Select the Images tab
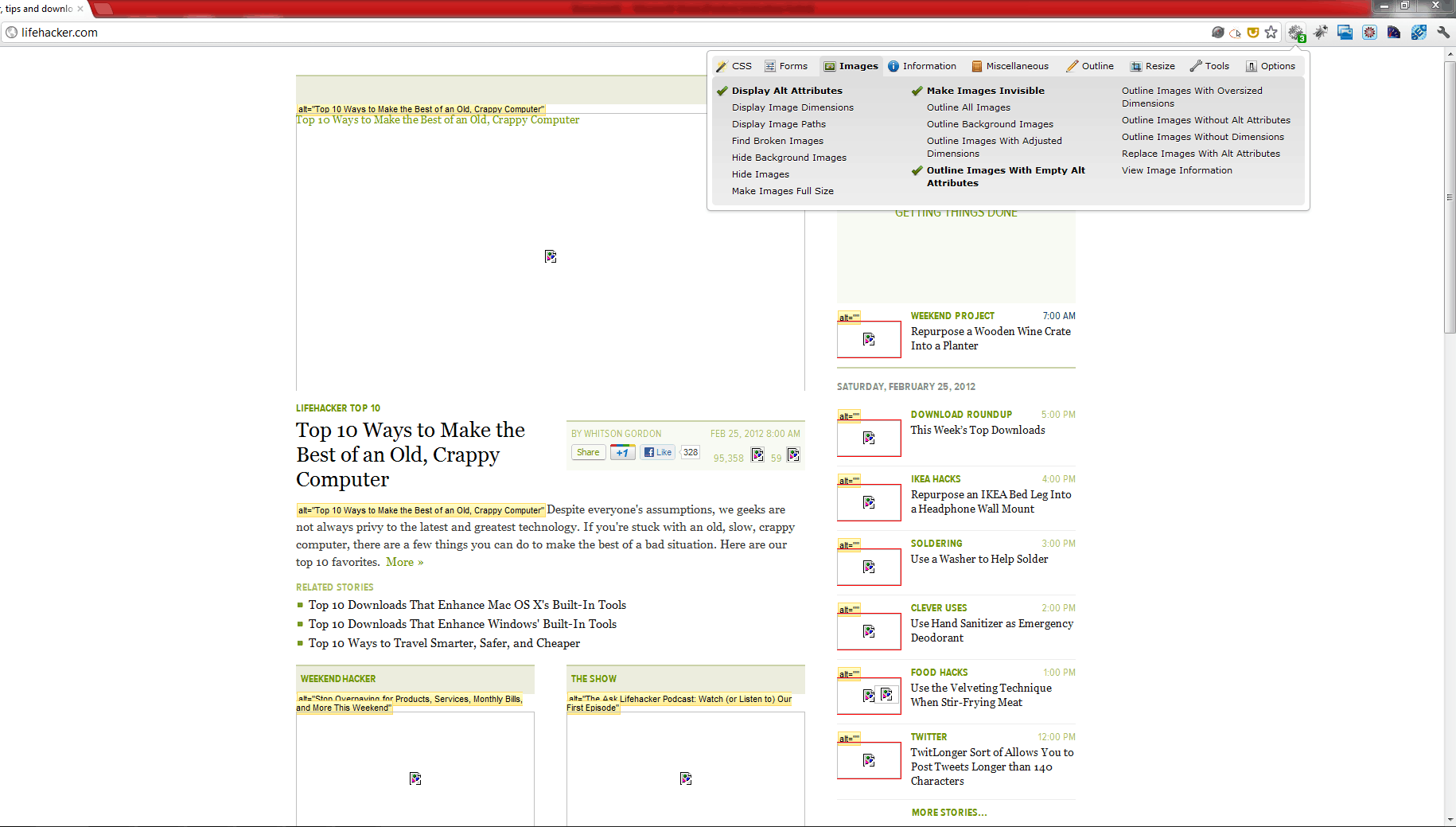The height and width of the screenshot is (827, 1456). [x=851, y=66]
